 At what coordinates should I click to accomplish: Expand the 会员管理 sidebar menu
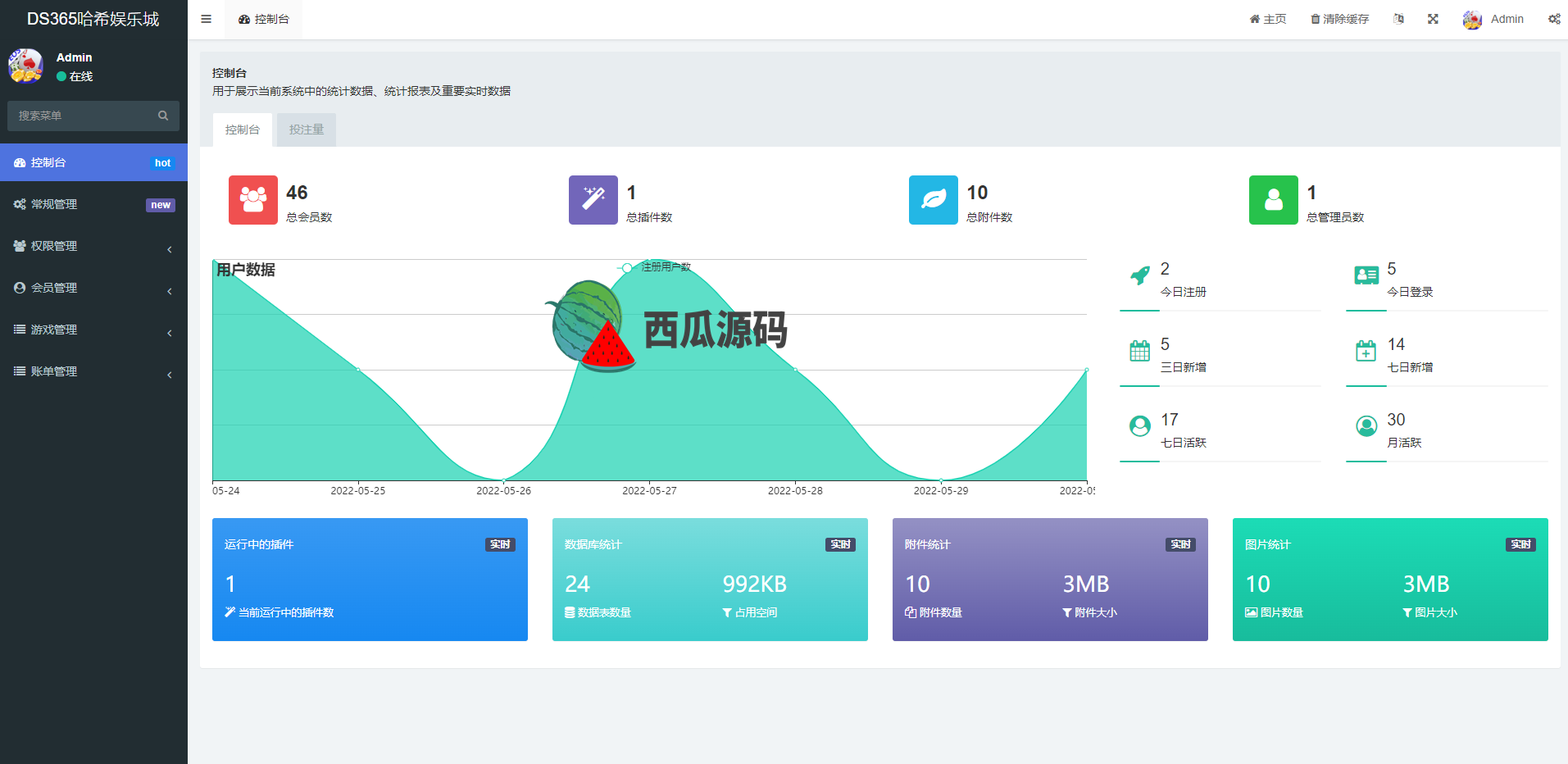pos(93,289)
